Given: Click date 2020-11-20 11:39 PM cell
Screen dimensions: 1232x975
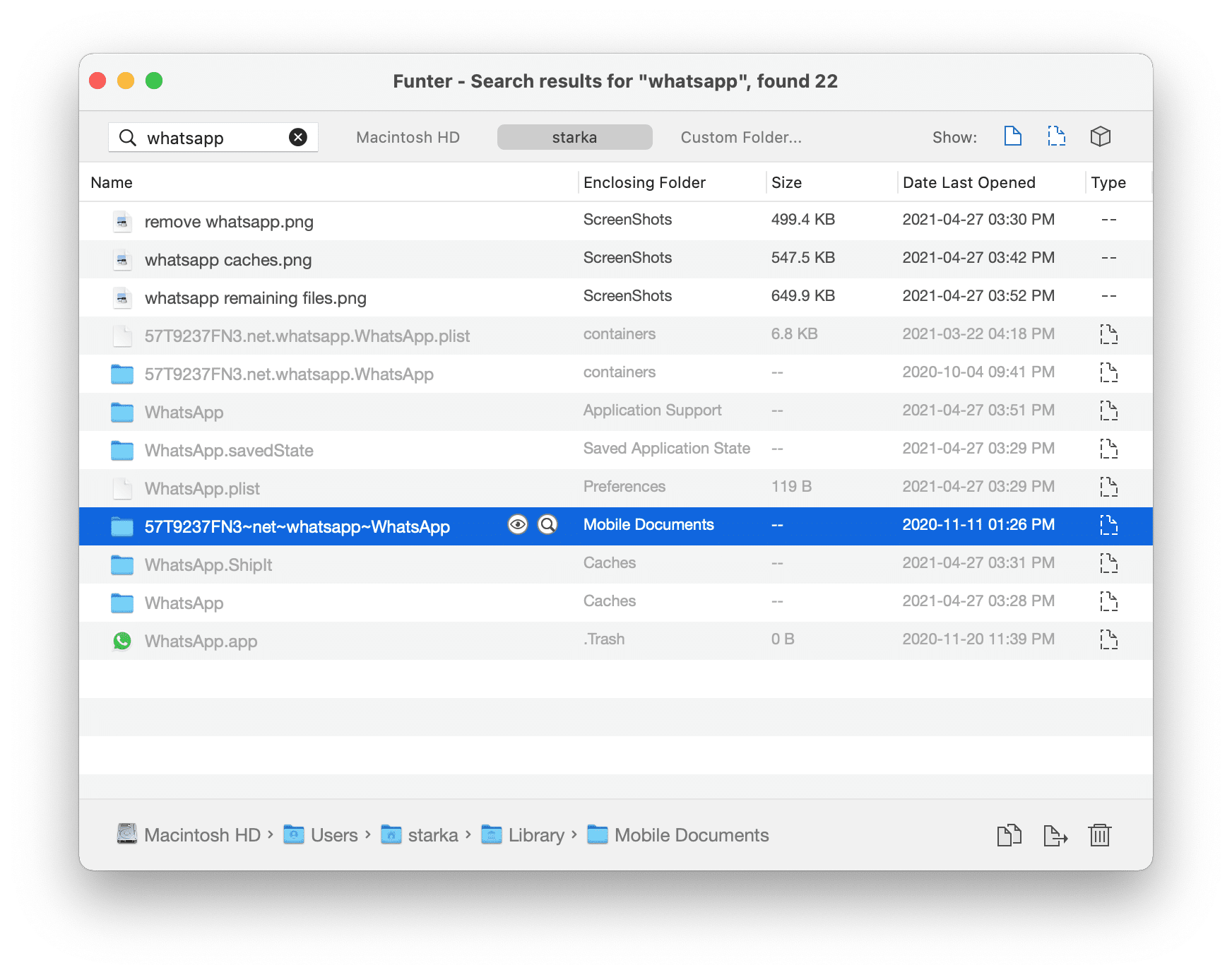Looking at the screenshot, I should (x=978, y=639).
